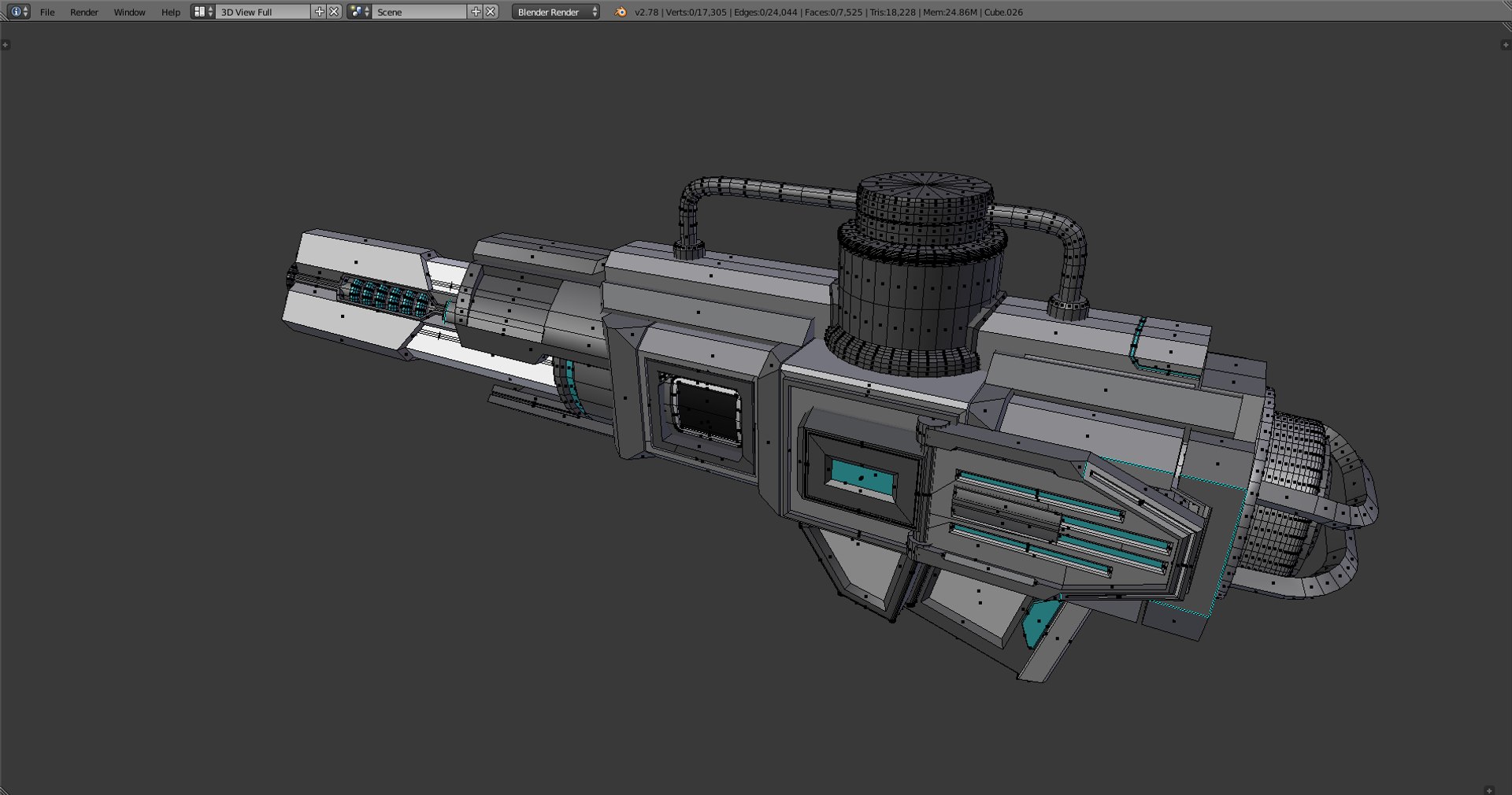Delete the current scene

point(491,12)
